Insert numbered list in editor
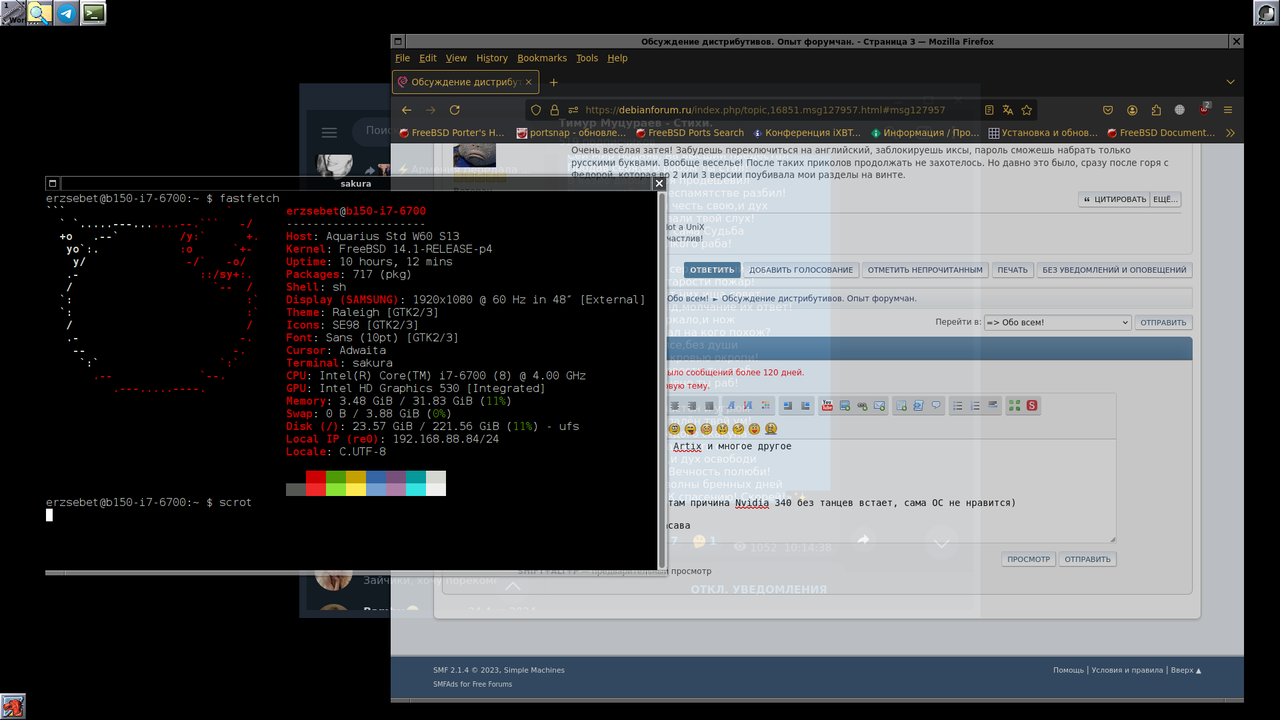Image resolution: width=1280 pixels, height=720 pixels. [975, 405]
